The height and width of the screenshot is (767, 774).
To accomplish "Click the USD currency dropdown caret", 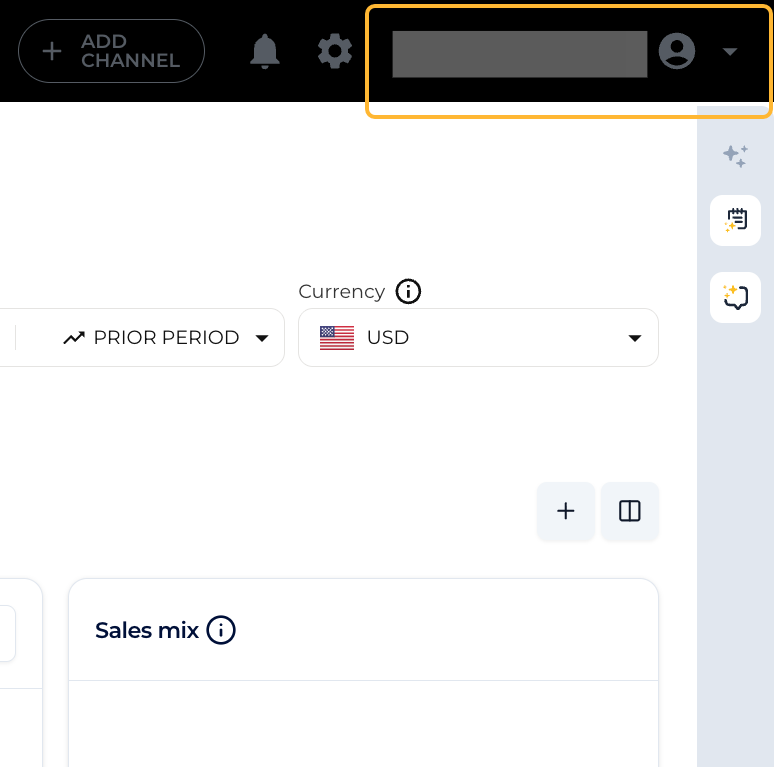I will 635,338.
